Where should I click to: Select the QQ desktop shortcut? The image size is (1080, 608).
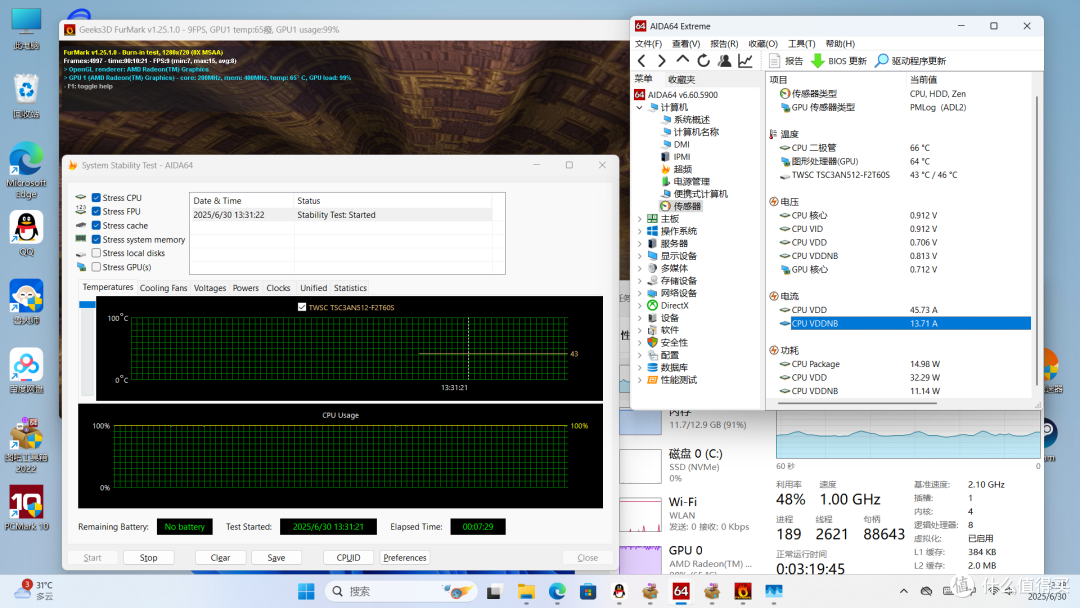26,234
